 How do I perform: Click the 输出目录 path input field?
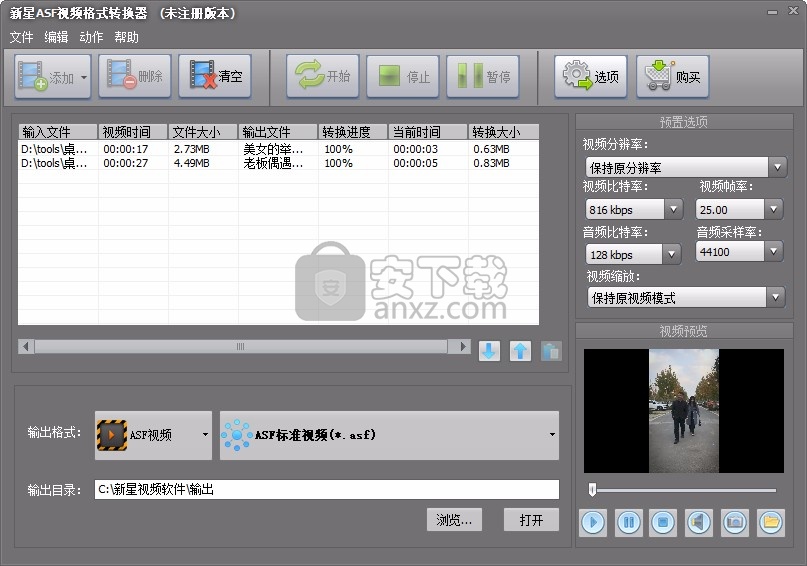click(327, 489)
